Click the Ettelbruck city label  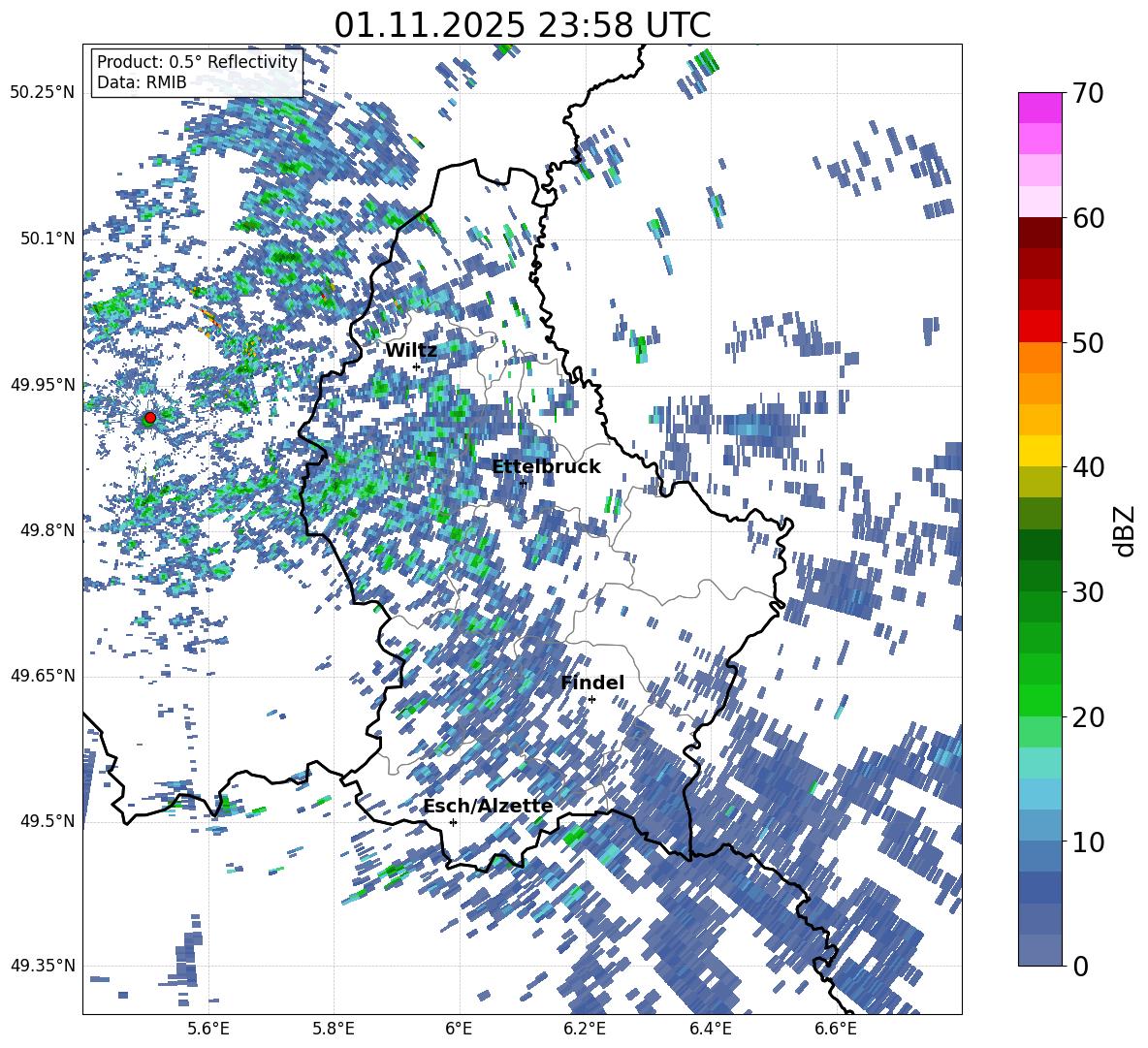[546, 467]
